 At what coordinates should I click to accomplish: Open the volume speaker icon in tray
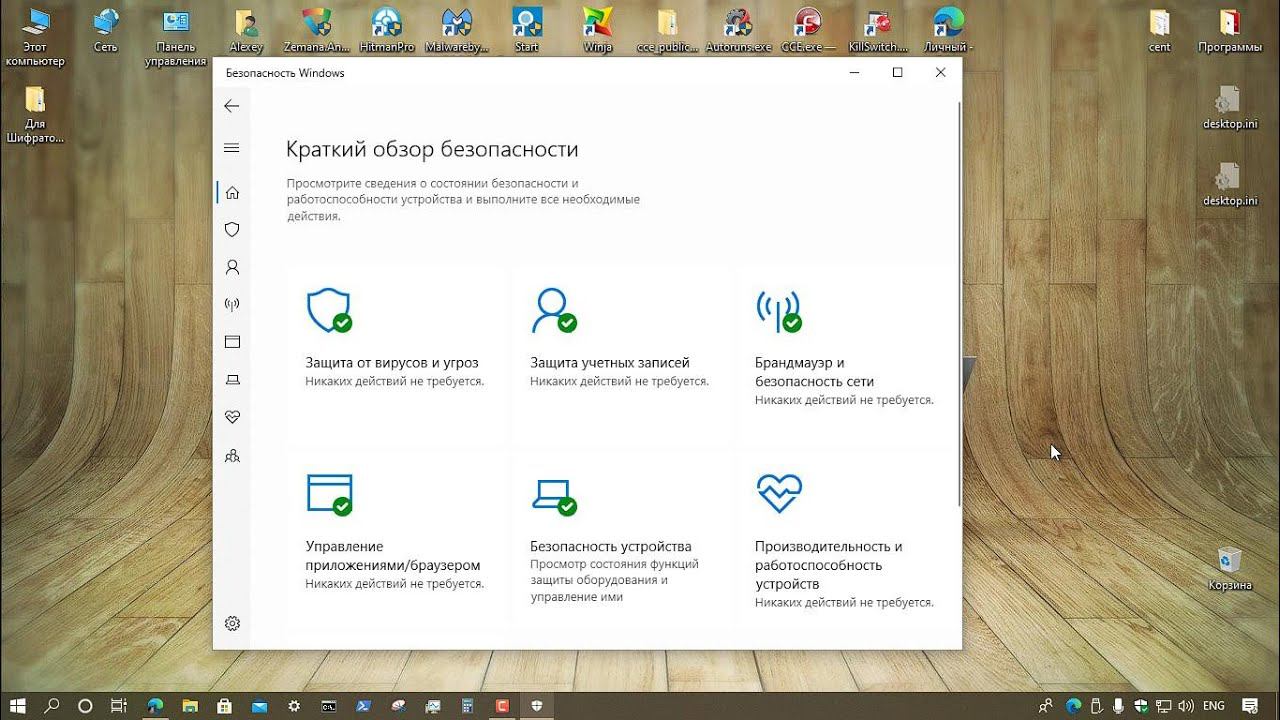tap(1188, 705)
